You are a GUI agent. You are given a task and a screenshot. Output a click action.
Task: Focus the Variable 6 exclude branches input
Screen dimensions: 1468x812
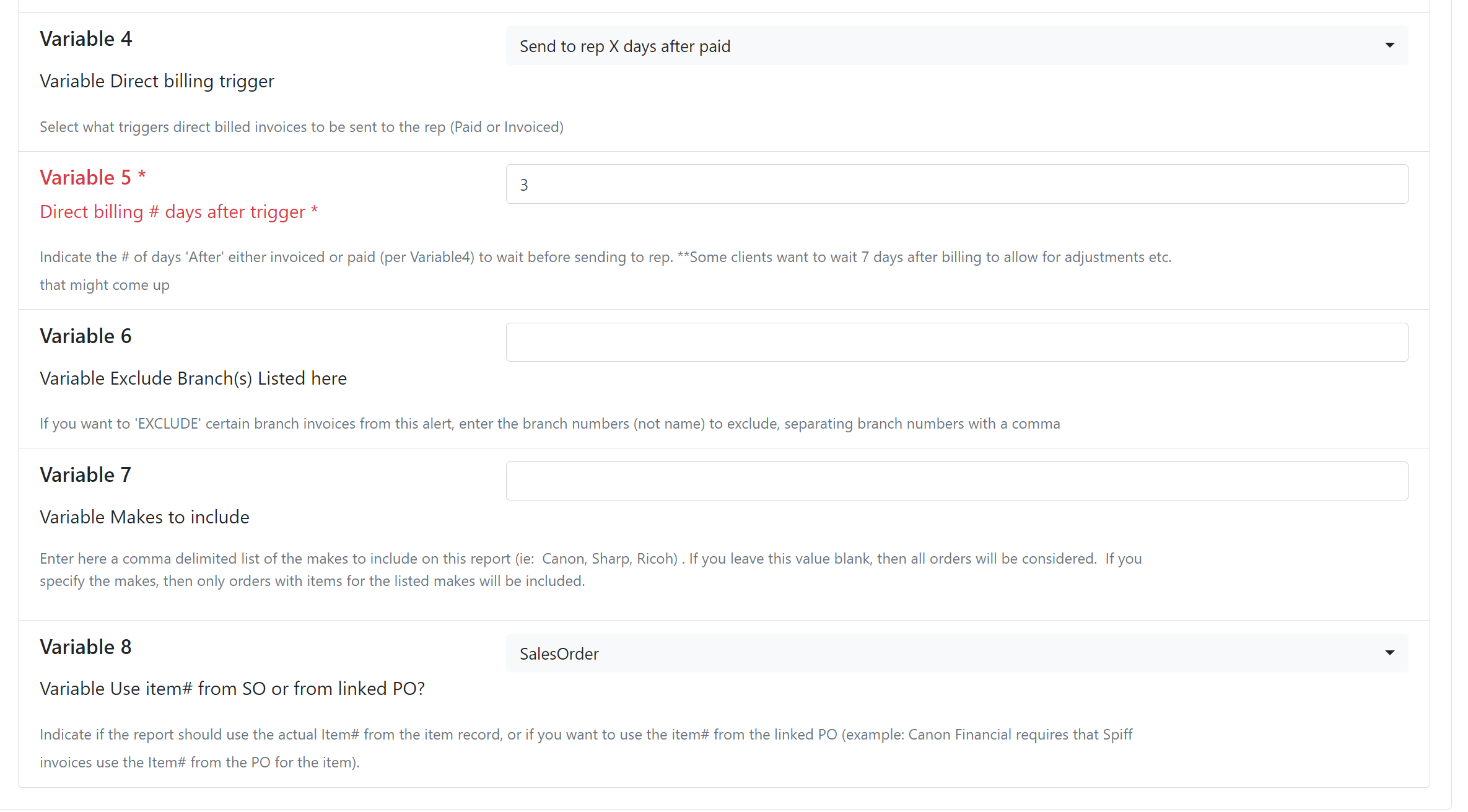(957, 342)
